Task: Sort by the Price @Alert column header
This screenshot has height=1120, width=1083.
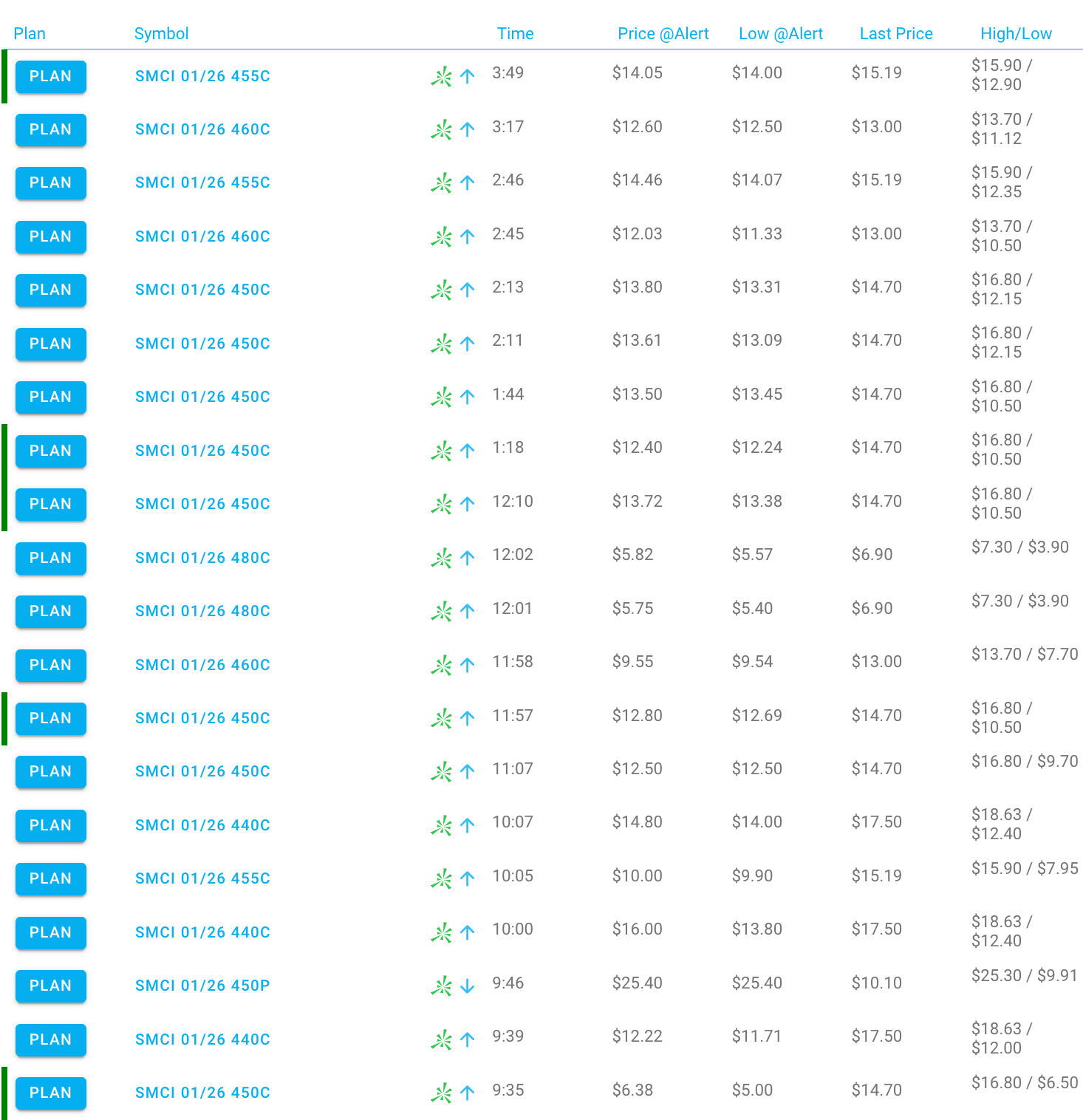Action: point(663,34)
